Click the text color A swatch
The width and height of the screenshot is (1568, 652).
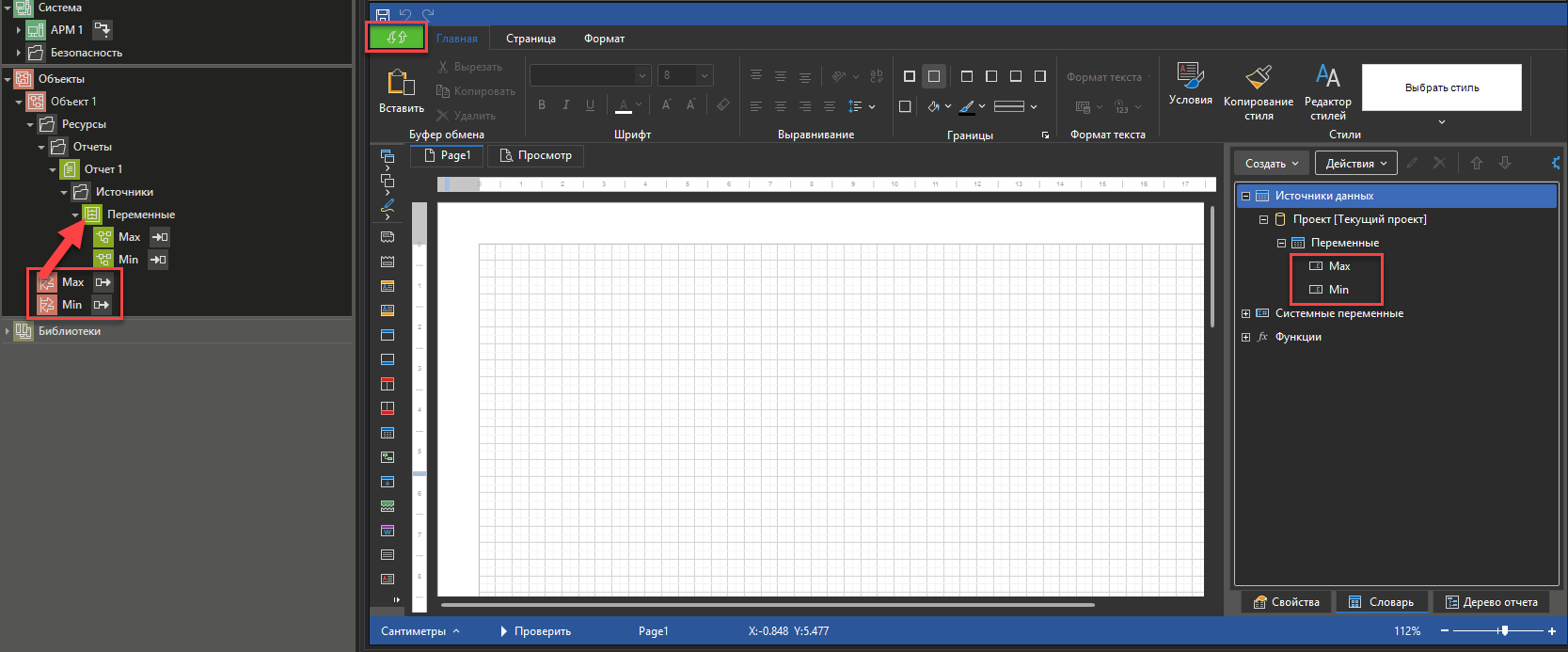point(624,104)
